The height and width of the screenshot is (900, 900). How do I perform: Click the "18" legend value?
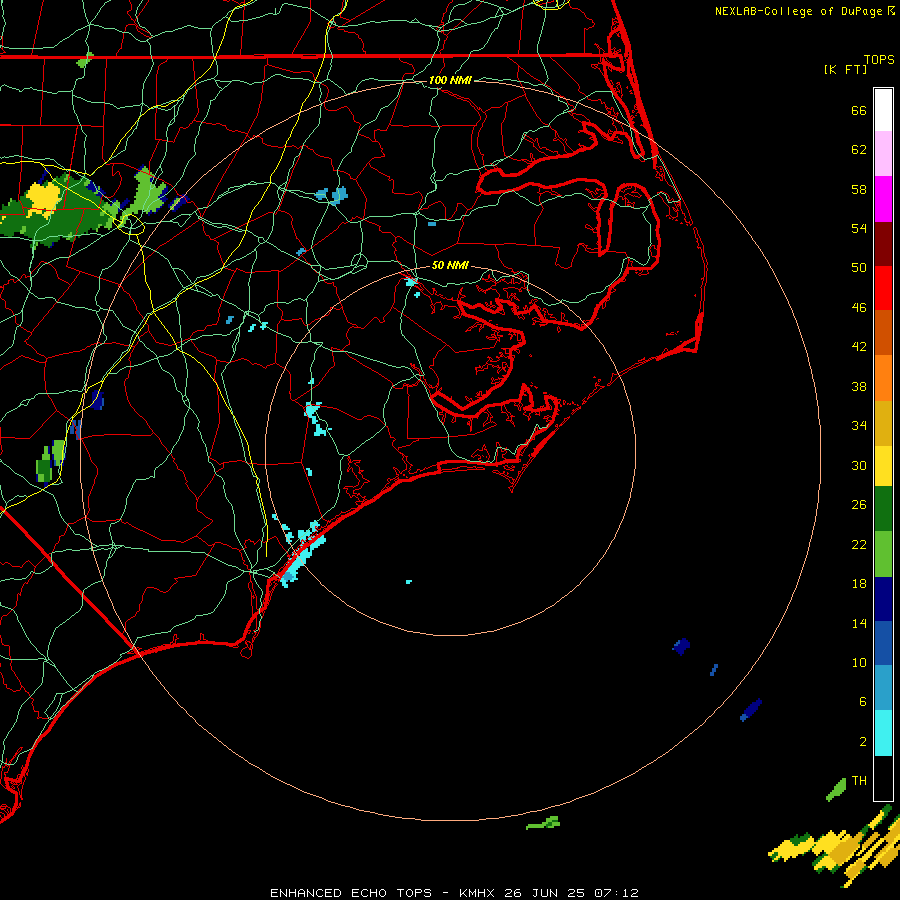pyautogui.click(x=859, y=584)
